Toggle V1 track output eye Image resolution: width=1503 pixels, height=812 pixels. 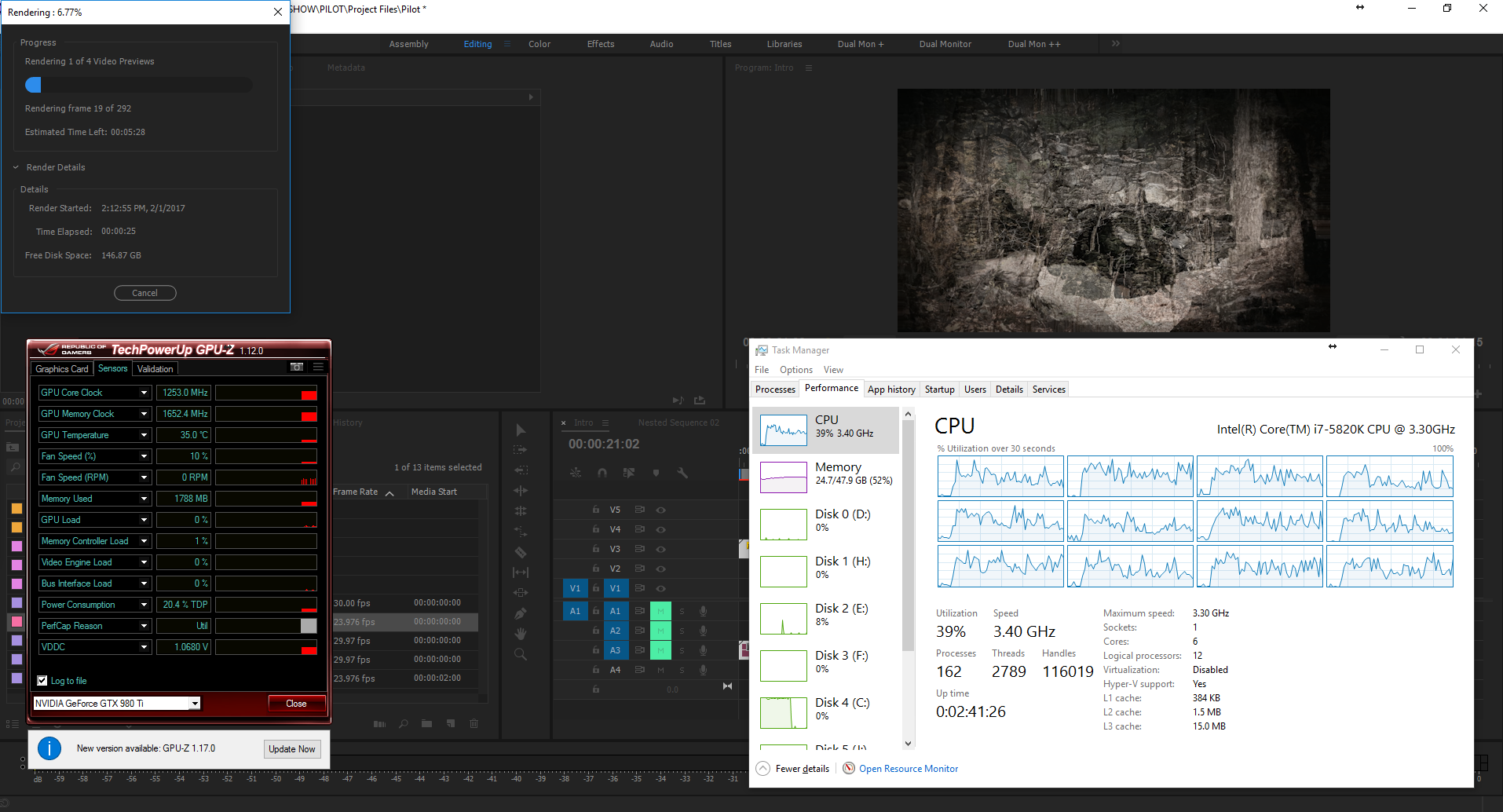coord(661,588)
